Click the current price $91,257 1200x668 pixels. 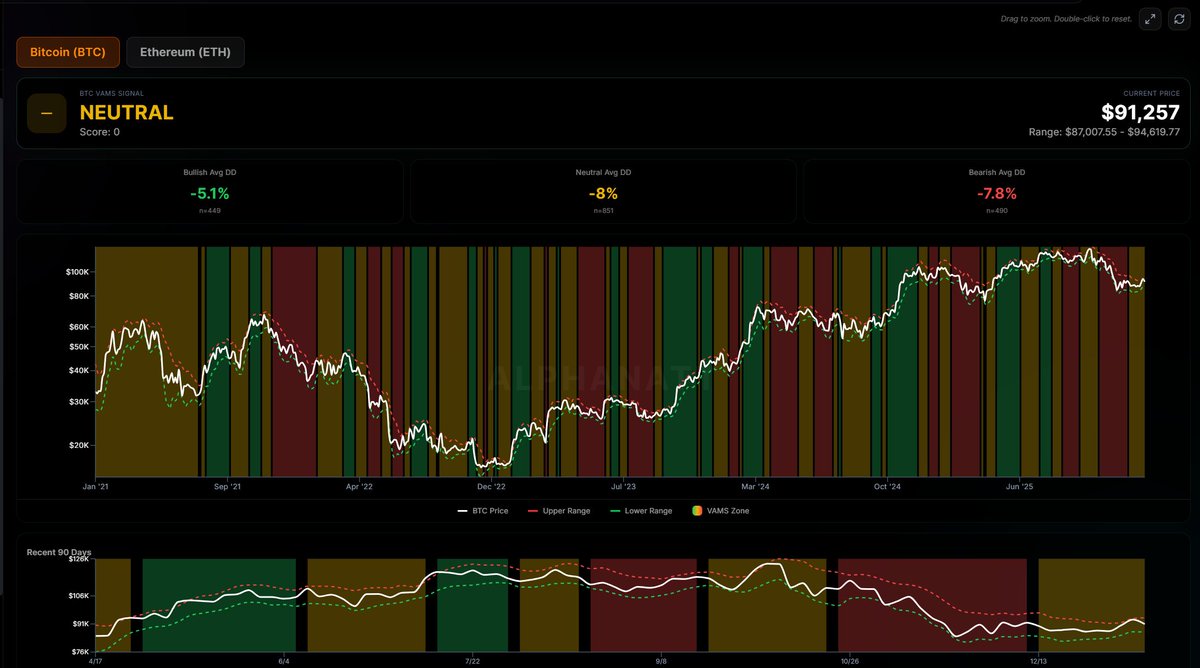point(1140,113)
